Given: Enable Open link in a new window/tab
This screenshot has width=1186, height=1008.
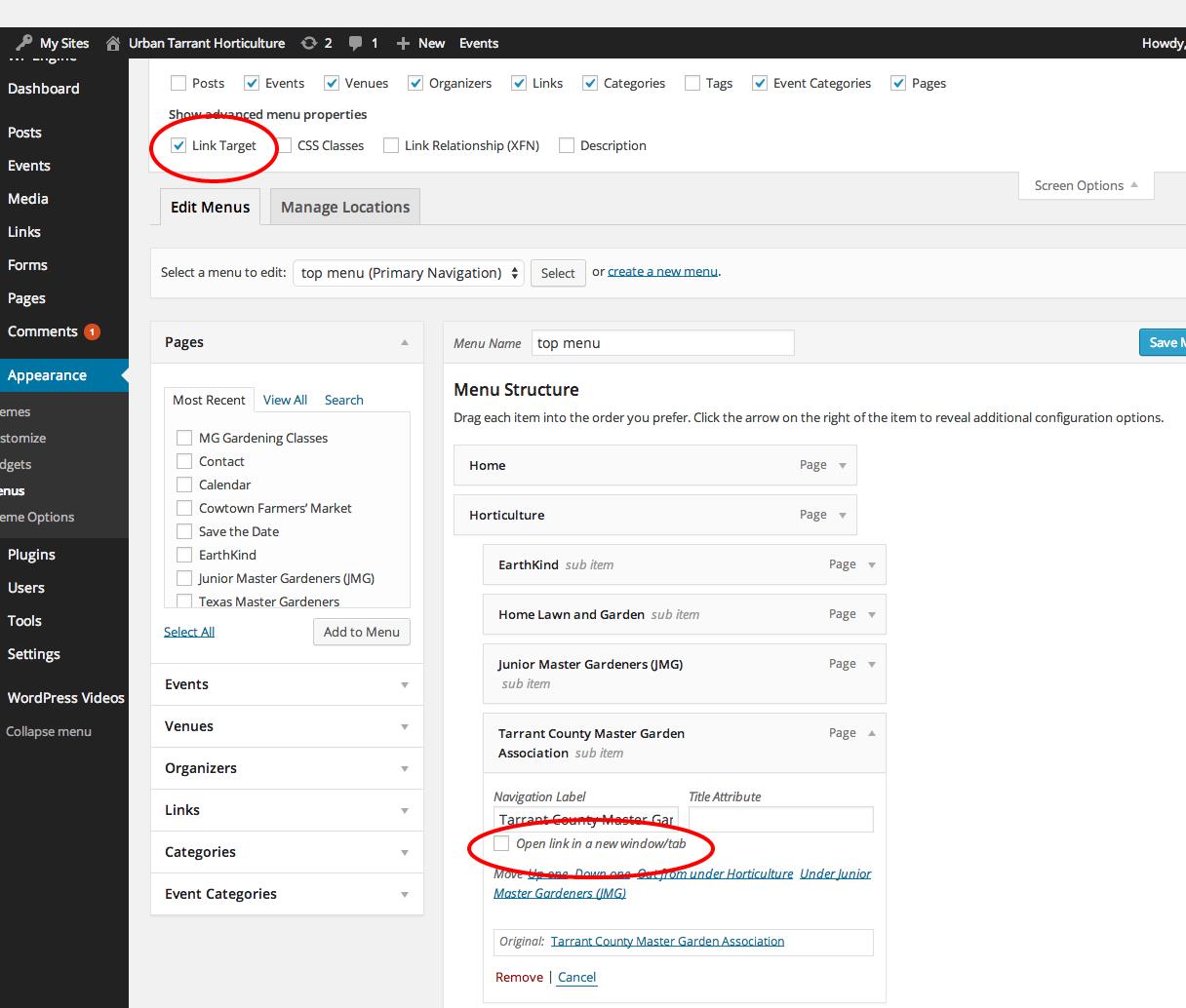Looking at the screenshot, I should coord(501,843).
